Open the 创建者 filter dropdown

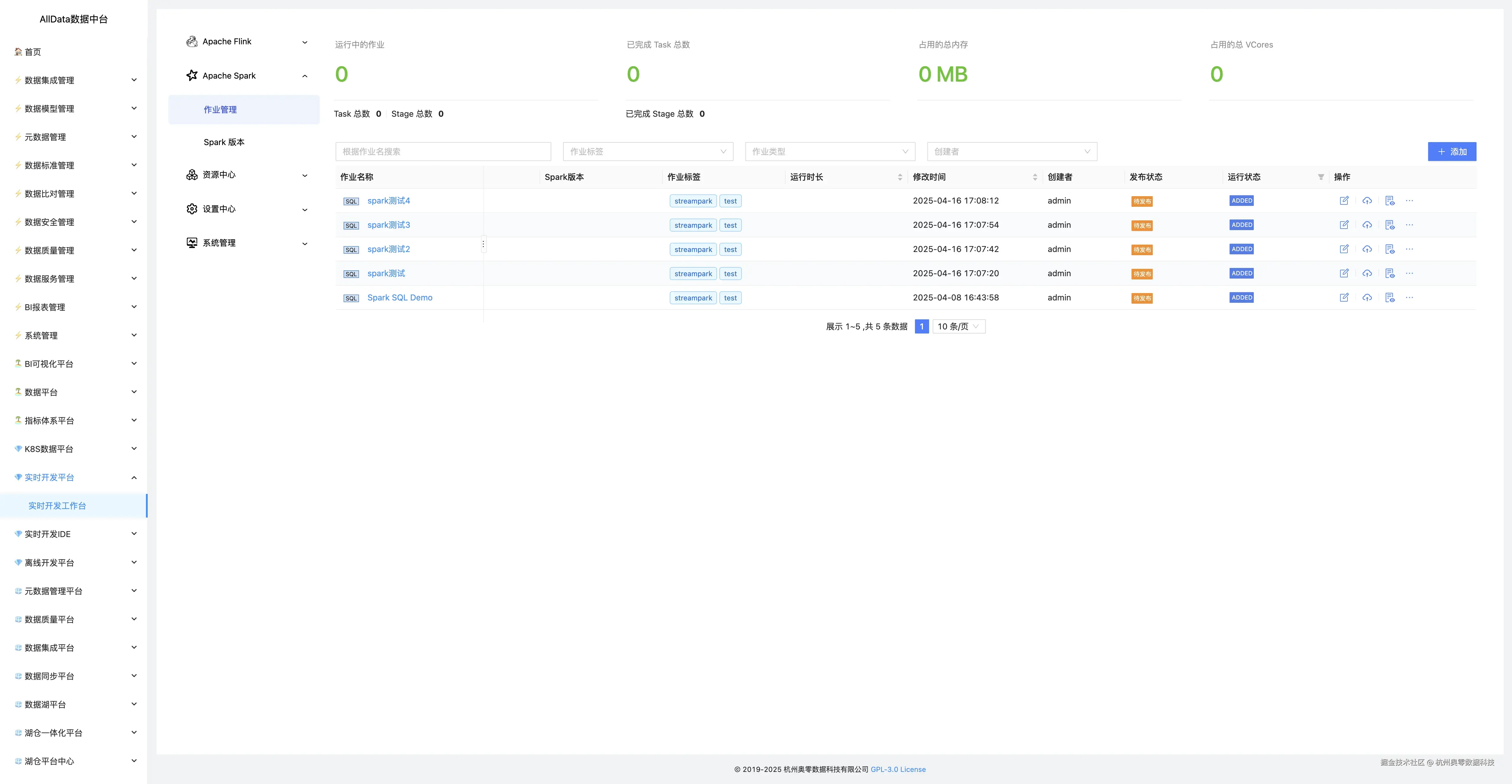coord(1011,152)
